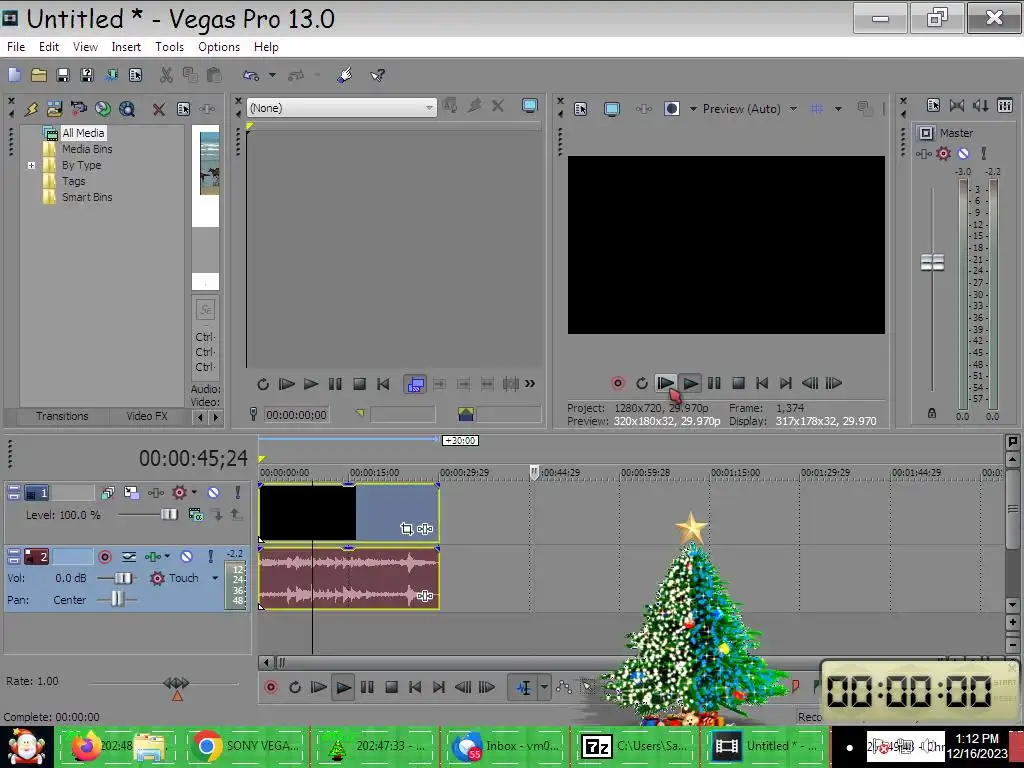The height and width of the screenshot is (768, 1024).
Task: Toggle Loop Playback in preview window
Action: click(x=642, y=383)
